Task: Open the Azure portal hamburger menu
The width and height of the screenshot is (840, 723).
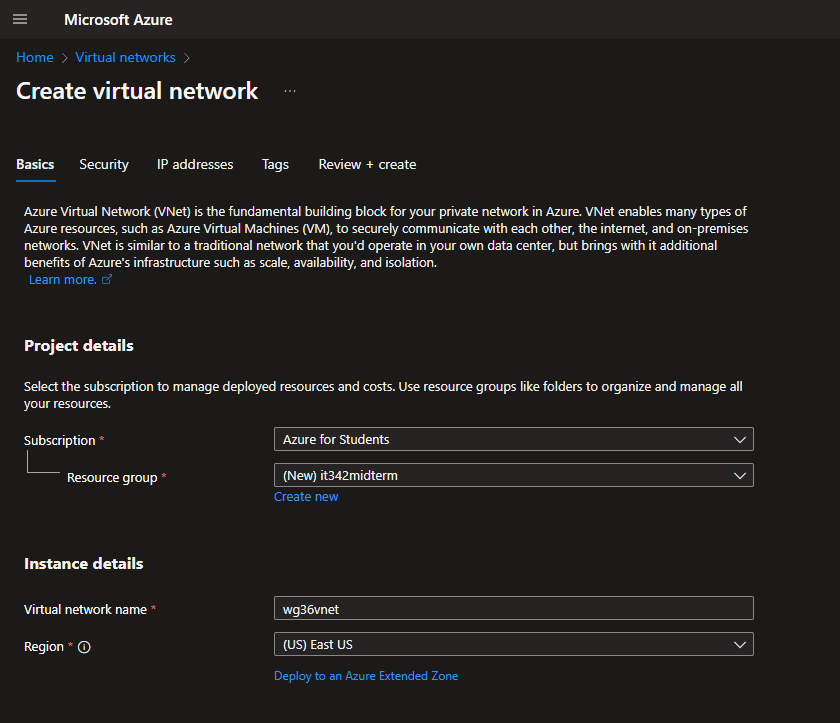Action: tap(20, 20)
